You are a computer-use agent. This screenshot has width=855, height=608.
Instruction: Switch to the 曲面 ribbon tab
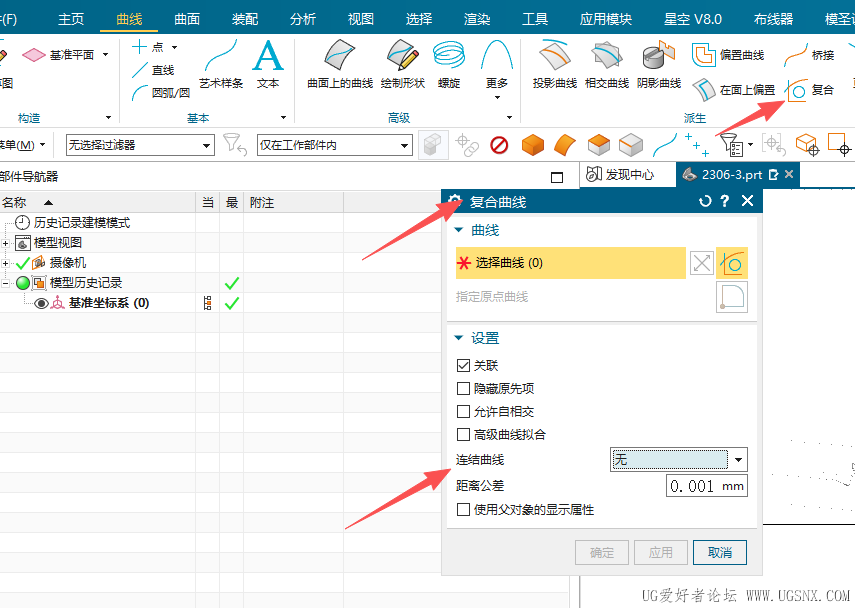point(187,19)
